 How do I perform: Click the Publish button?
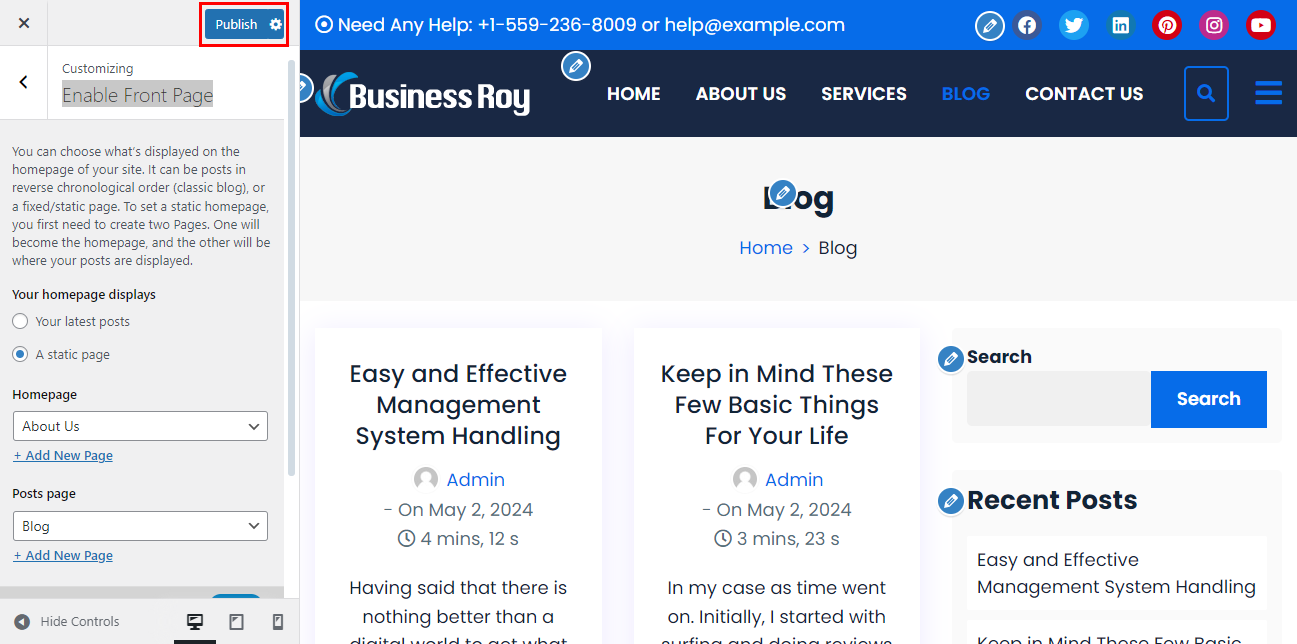point(236,24)
